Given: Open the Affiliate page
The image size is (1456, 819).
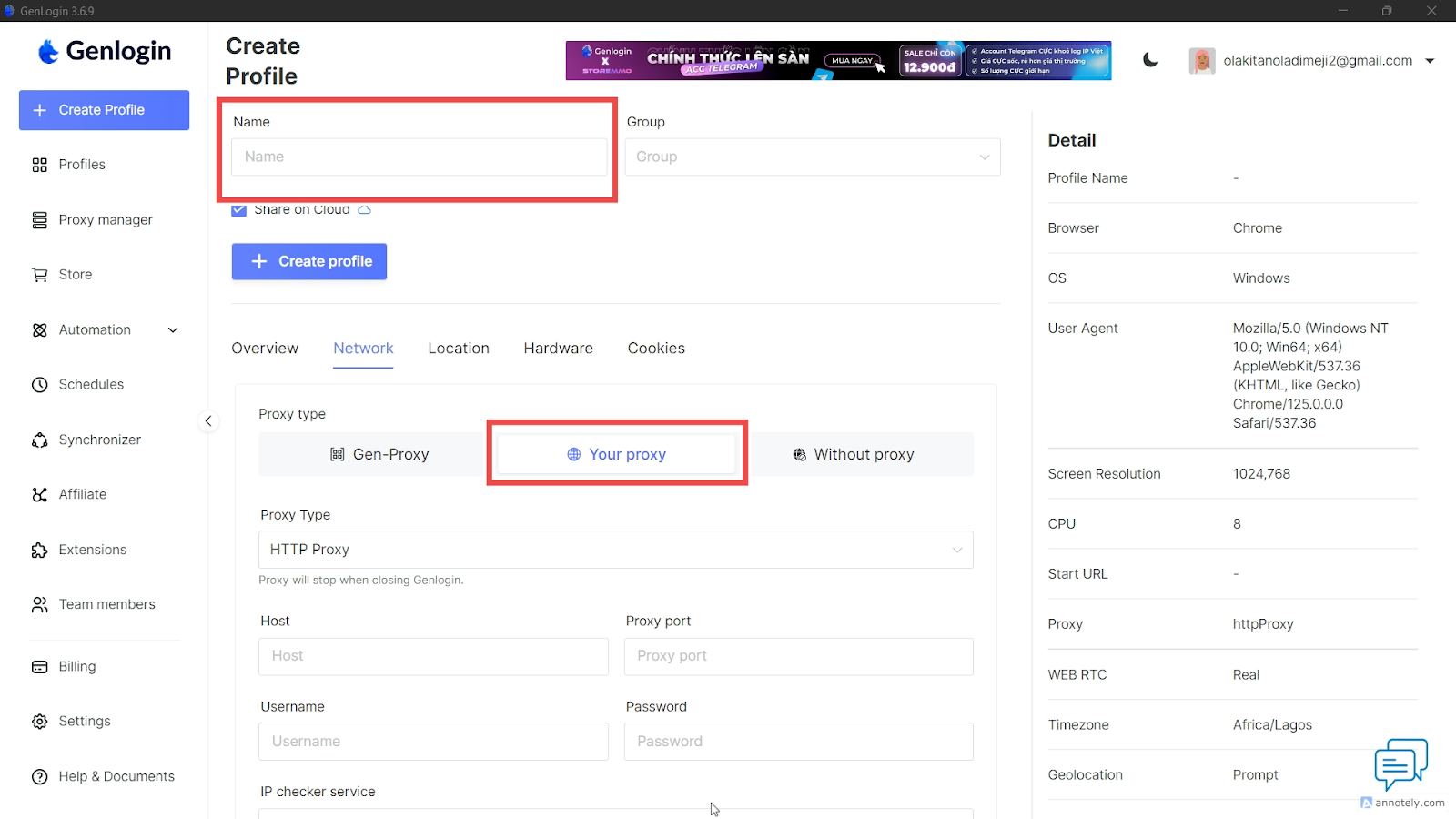Looking at the screenshot, I should coord(83,495).
